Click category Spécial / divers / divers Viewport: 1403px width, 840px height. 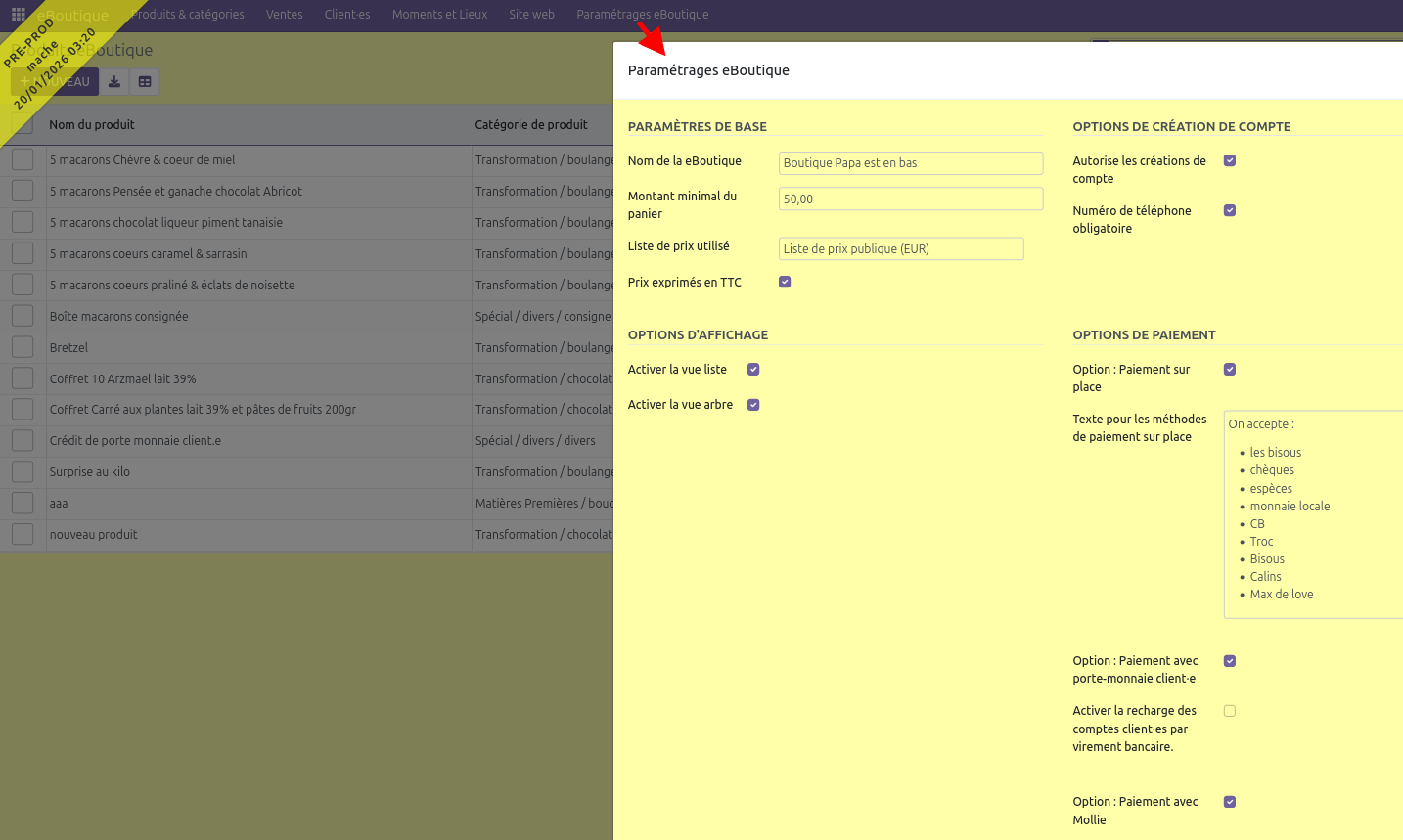coord(535,441)
